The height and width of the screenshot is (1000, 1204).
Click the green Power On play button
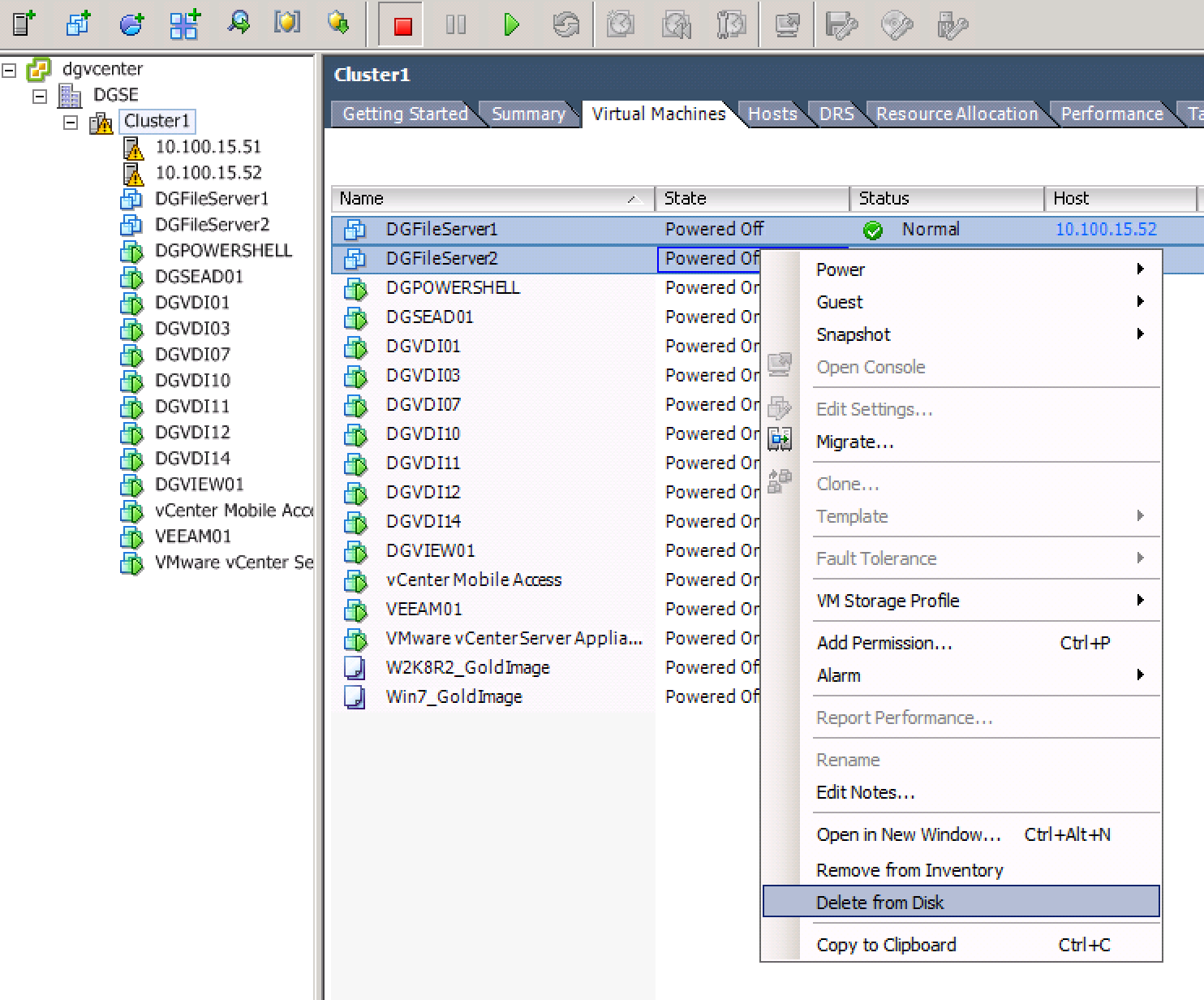tap(511, 25)
